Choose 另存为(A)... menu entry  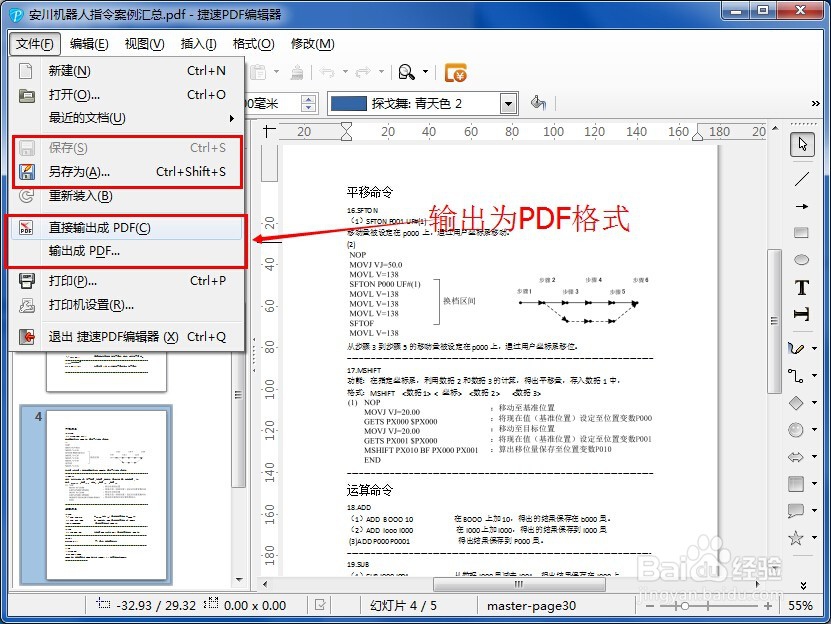[127, 172]
